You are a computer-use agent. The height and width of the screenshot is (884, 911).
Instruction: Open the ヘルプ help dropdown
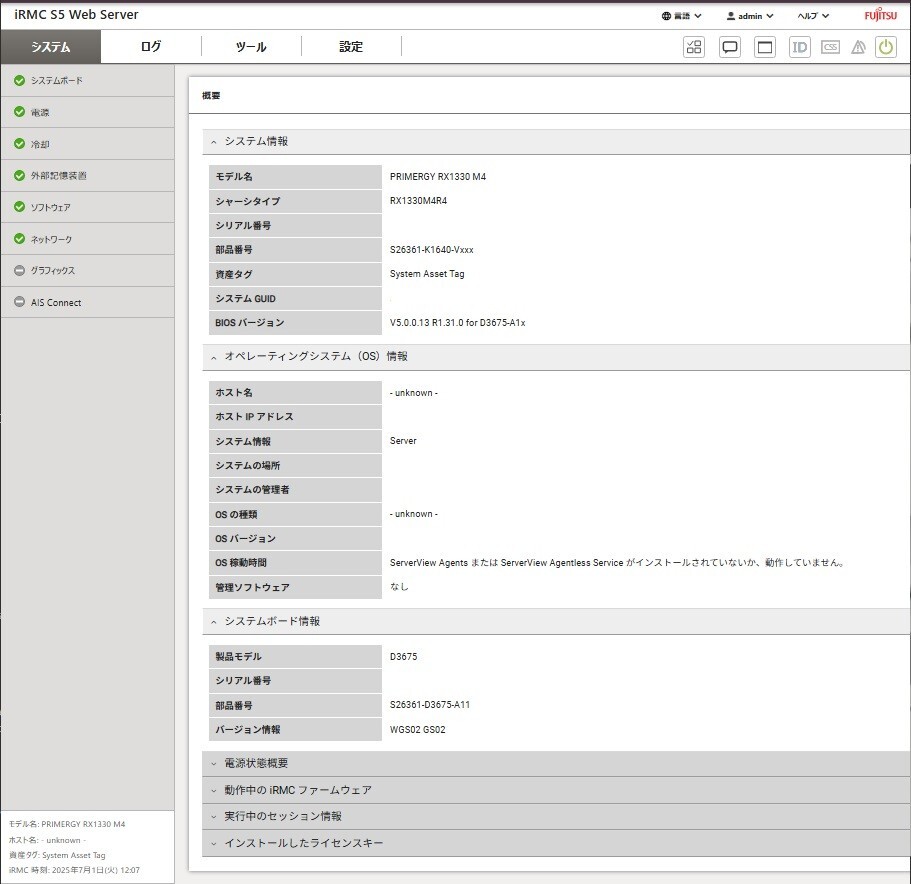click(x=813, y=16)
